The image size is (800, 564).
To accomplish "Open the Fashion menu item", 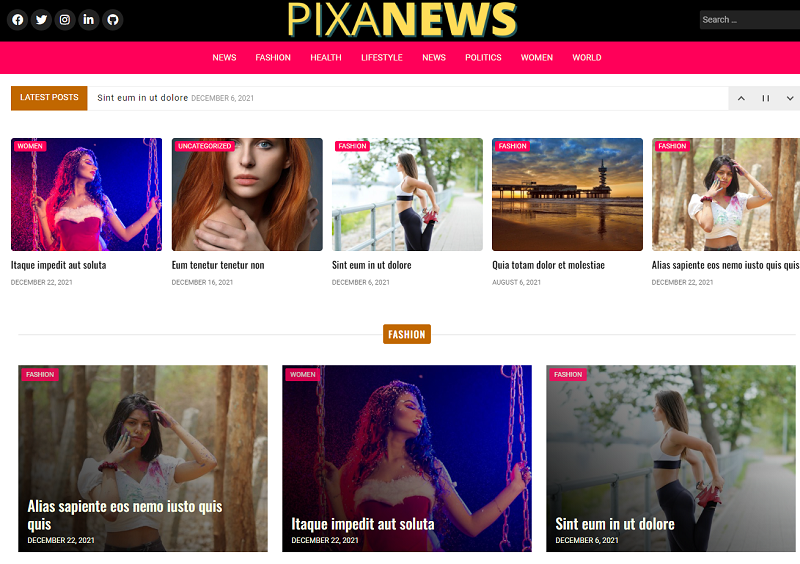I will coord(273,58).
